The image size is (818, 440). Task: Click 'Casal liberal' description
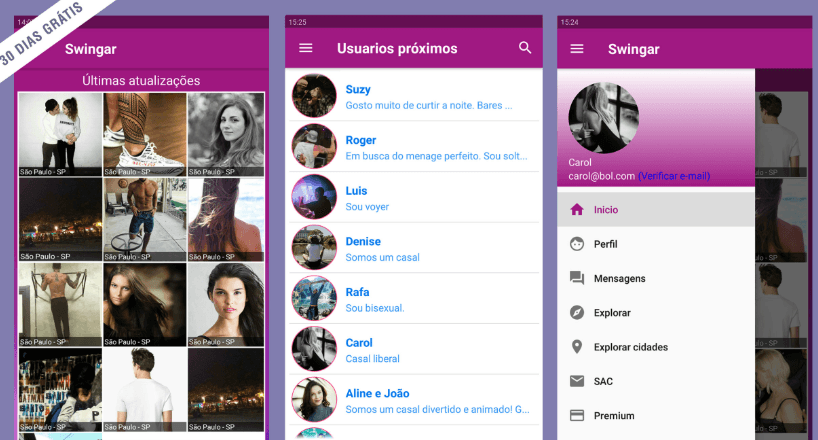tap(372, 359)
